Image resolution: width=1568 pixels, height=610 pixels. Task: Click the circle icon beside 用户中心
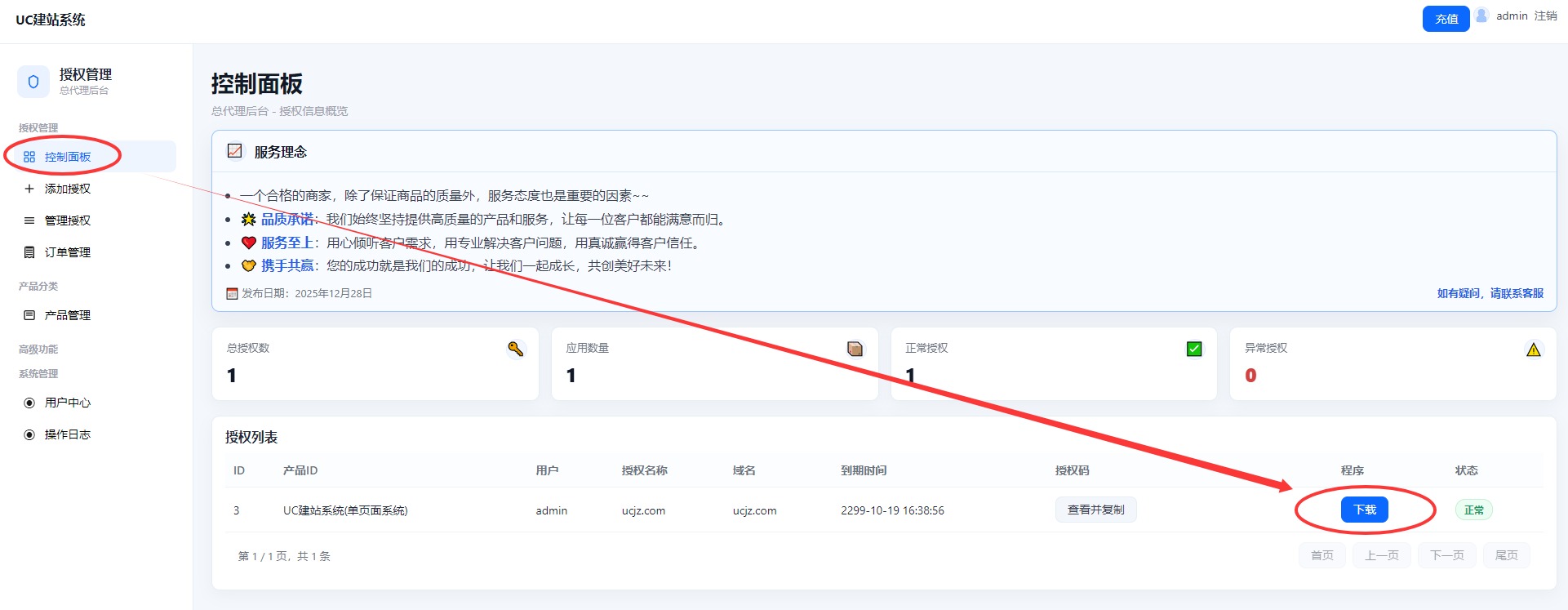pyautogui.click(x=29, y=403)
